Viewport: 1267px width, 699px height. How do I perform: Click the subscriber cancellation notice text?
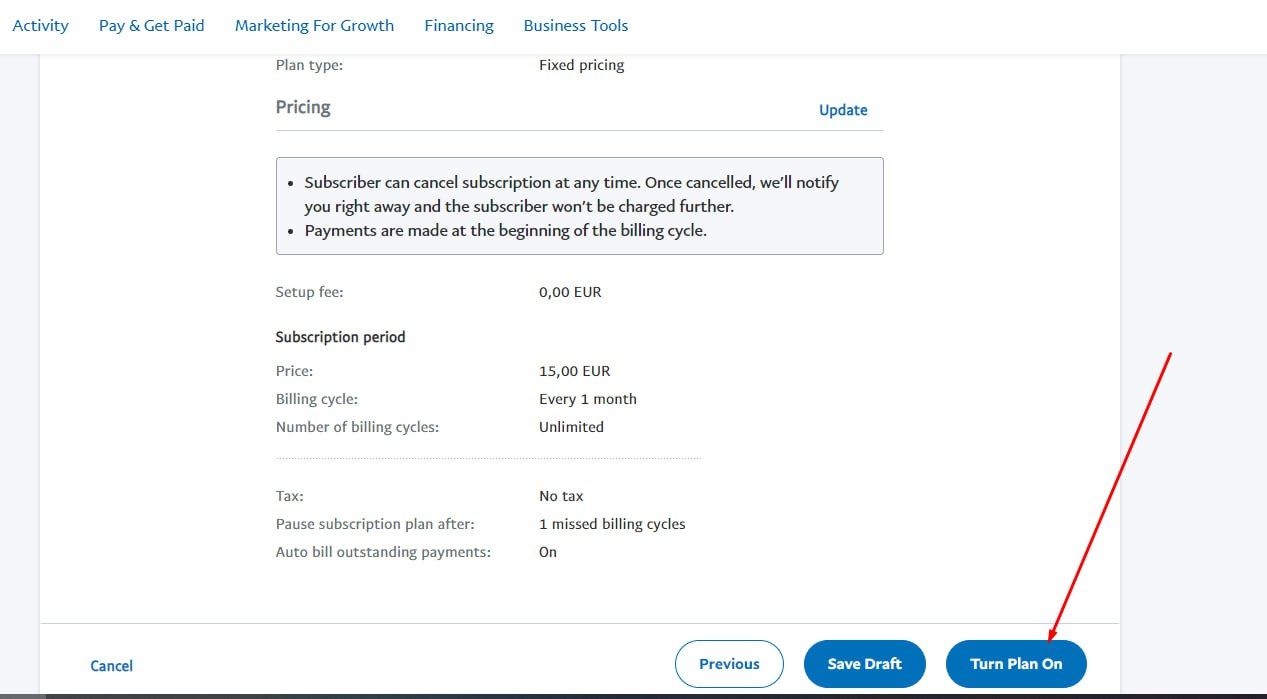point(571,194)
